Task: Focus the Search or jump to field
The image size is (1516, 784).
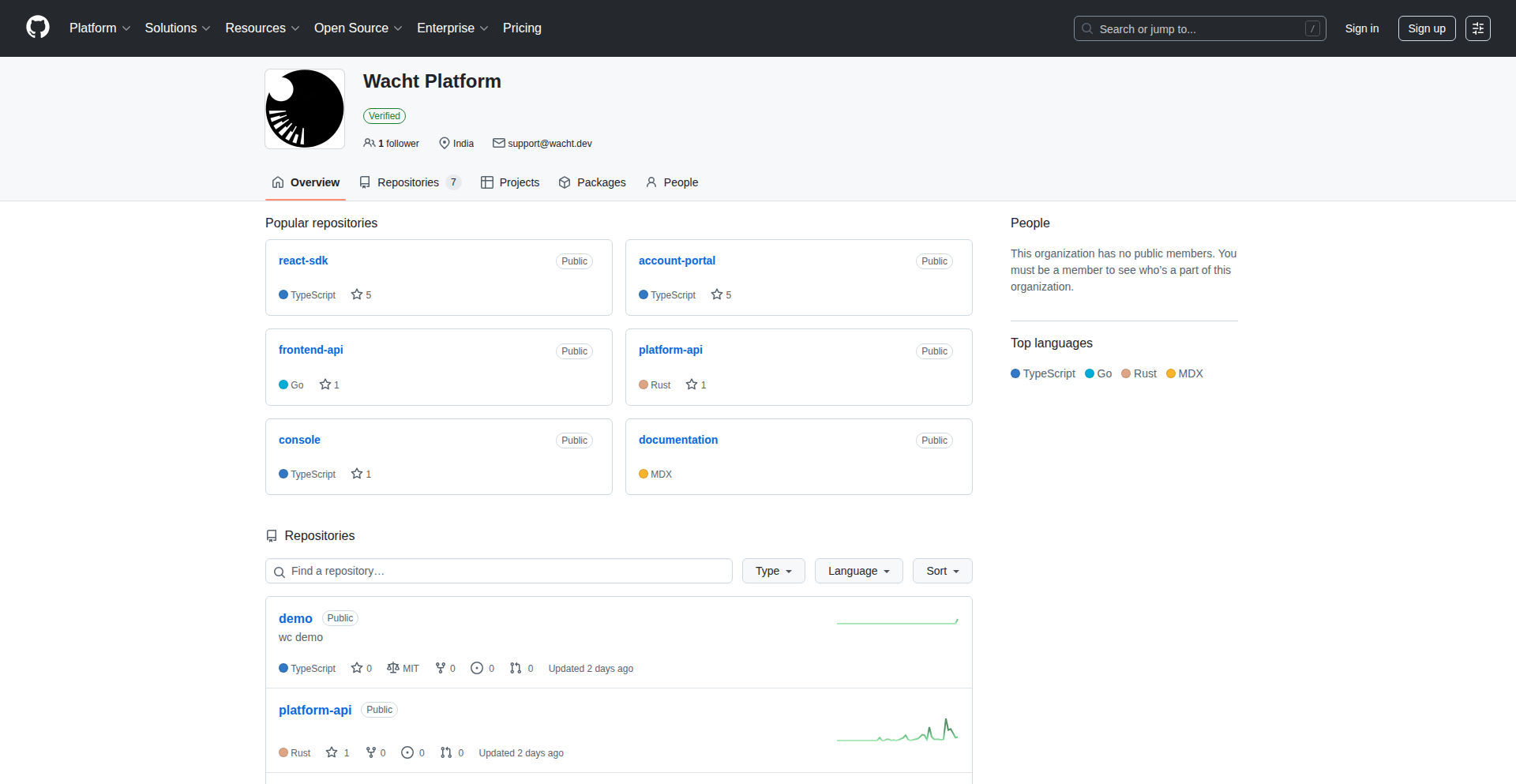Action: [x=1199, y=28]
